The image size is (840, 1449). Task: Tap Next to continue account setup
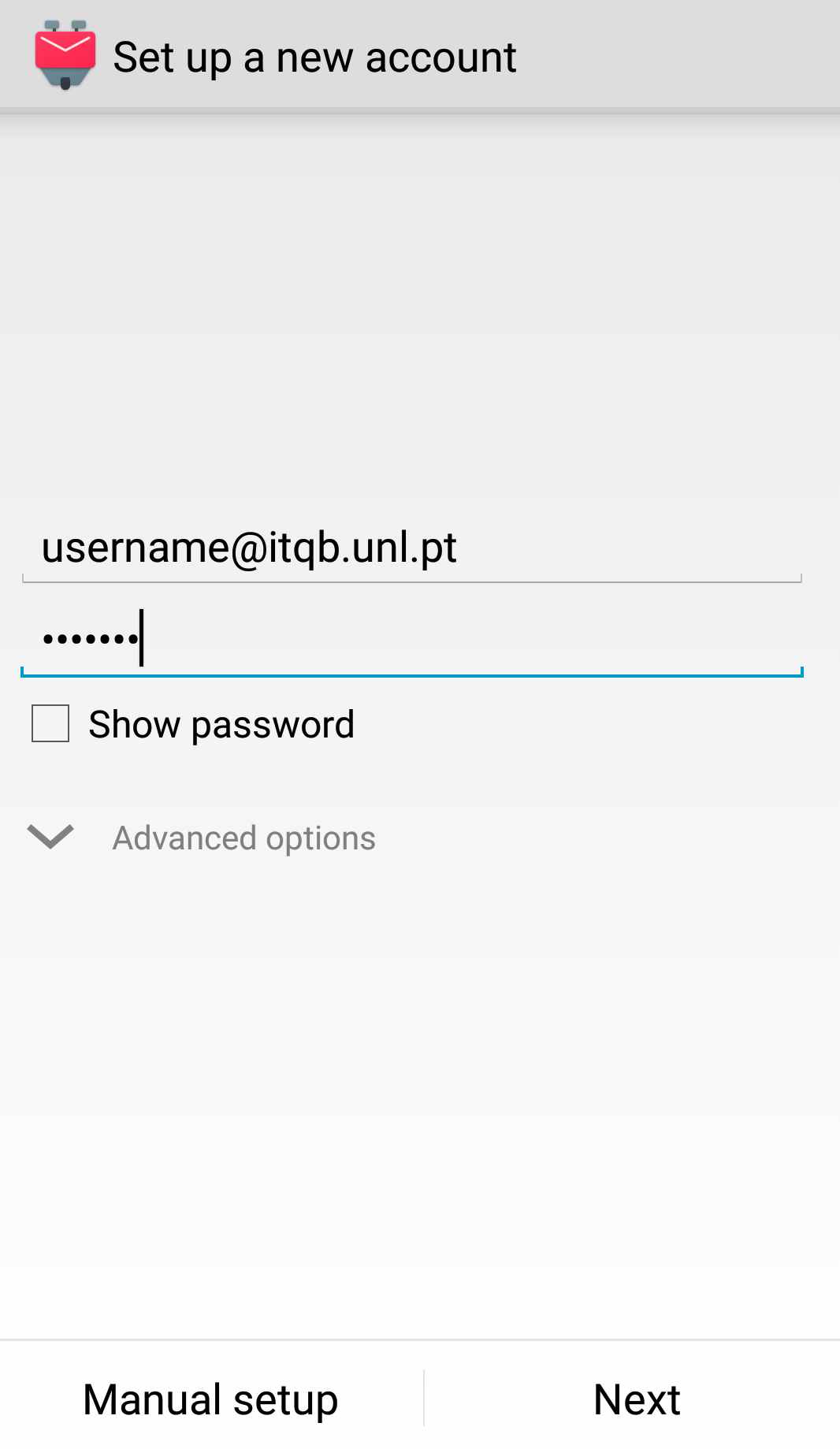click(x=636, y=1399)
